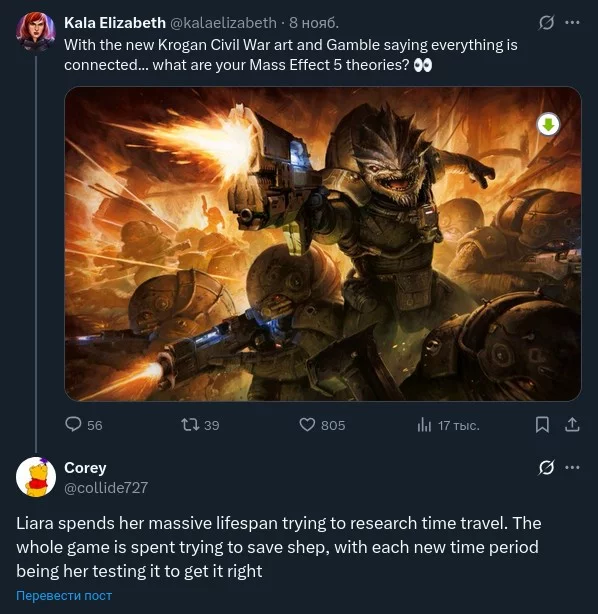Click Перевести пост translate link
598x614 pixels.
pos(64,596)
